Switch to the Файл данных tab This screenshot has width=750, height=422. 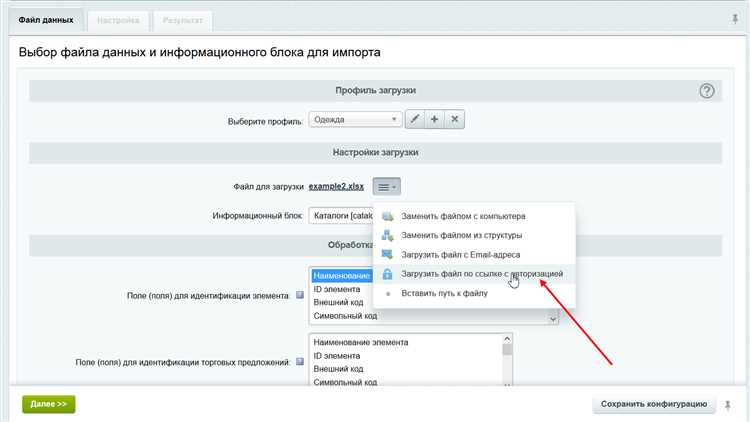click(46, 20)
